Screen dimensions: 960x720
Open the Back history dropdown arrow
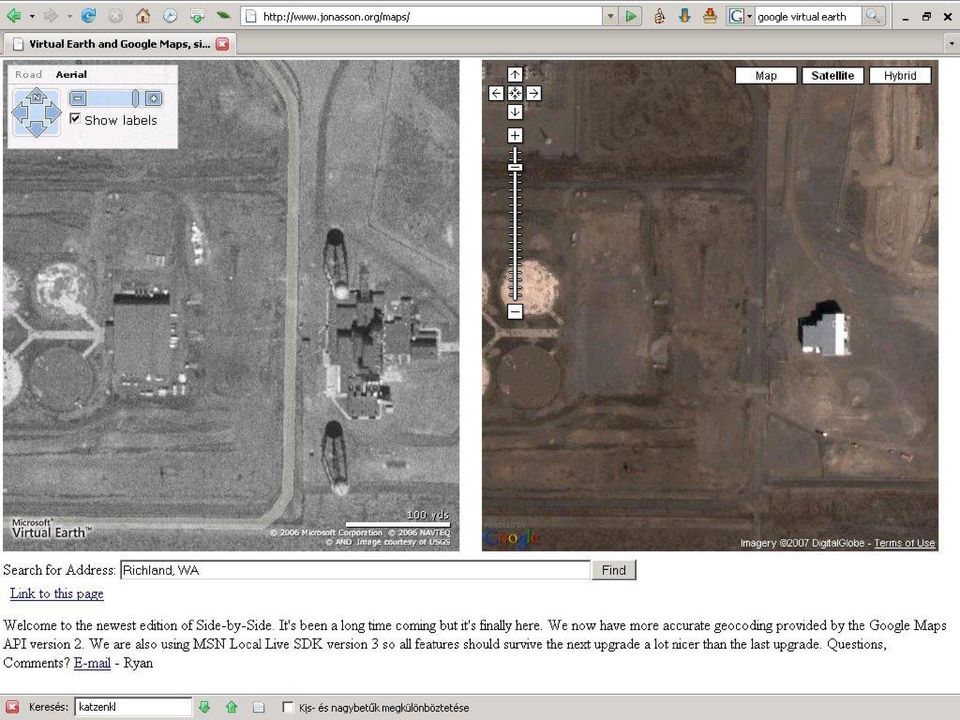click(32, 17)
